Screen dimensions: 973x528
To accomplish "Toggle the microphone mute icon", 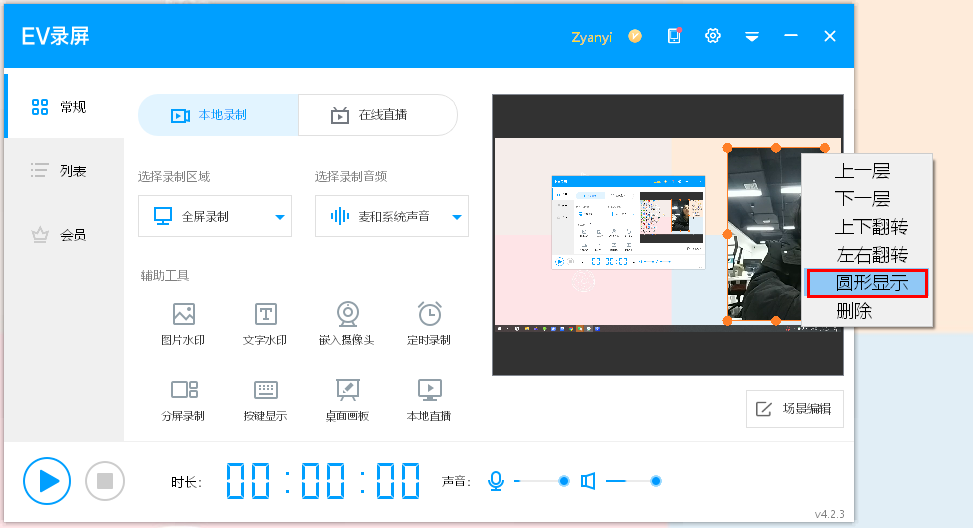I will coord(495,482).
